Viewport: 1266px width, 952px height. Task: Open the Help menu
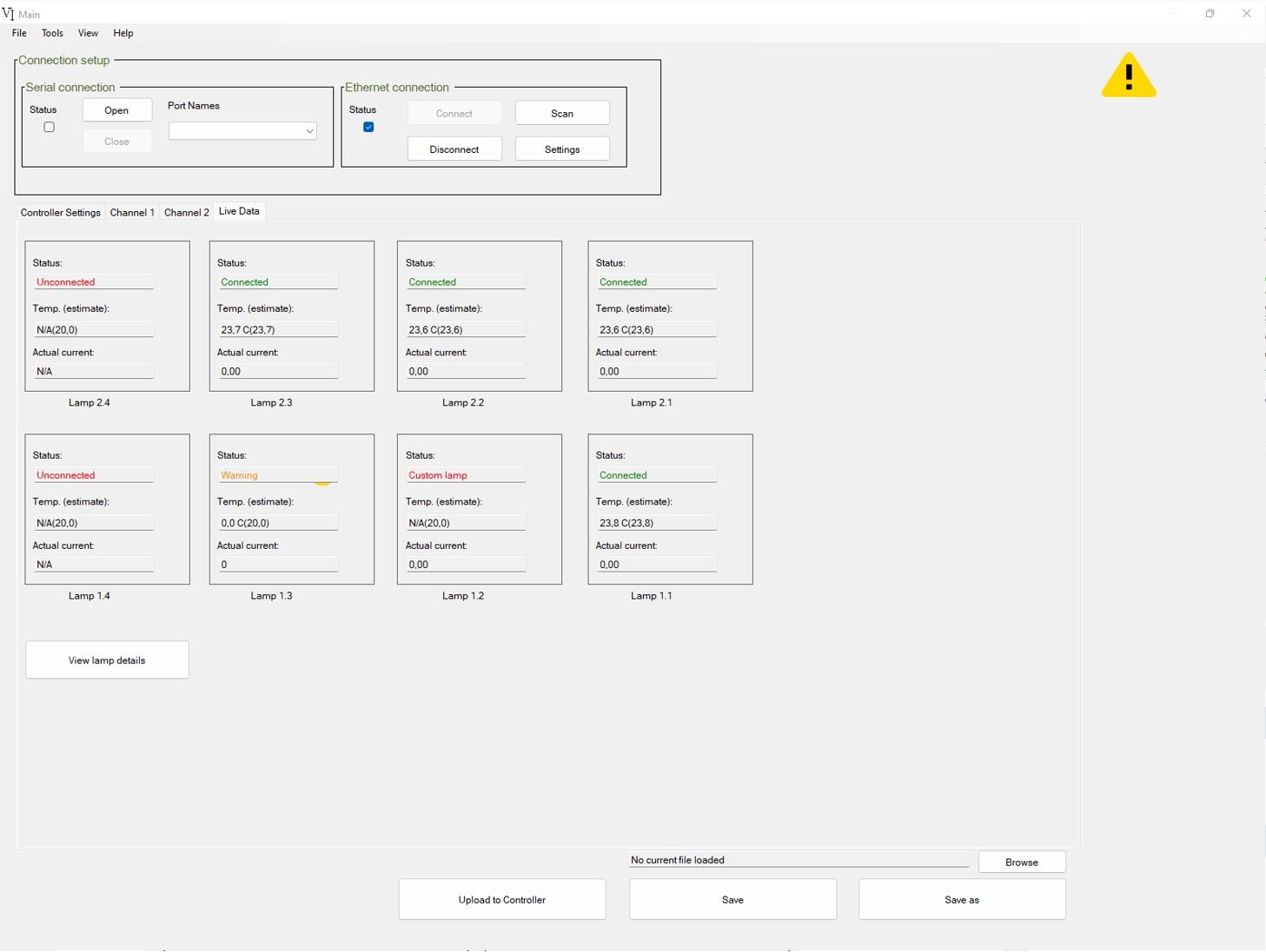[x=123, y=33]
